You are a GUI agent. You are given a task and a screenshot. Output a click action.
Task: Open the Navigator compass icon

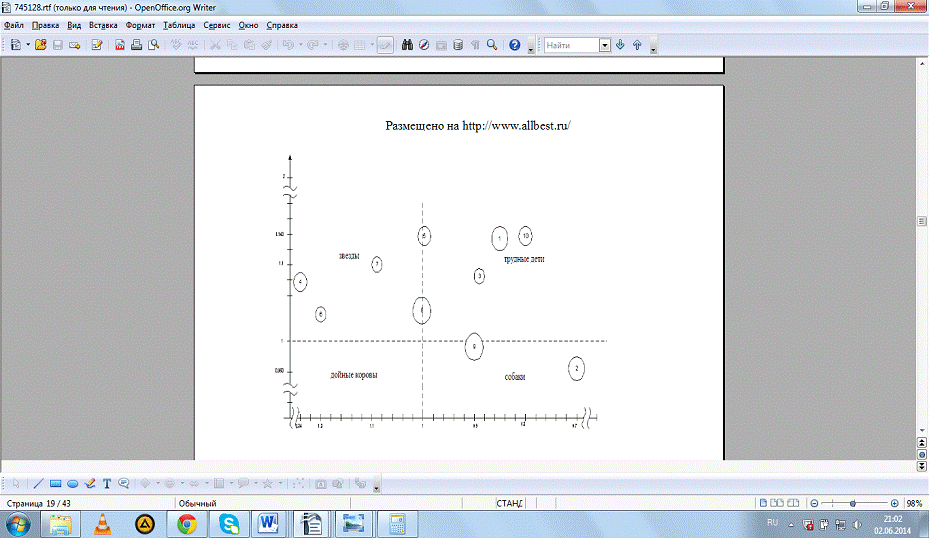[x=424, y=45]
